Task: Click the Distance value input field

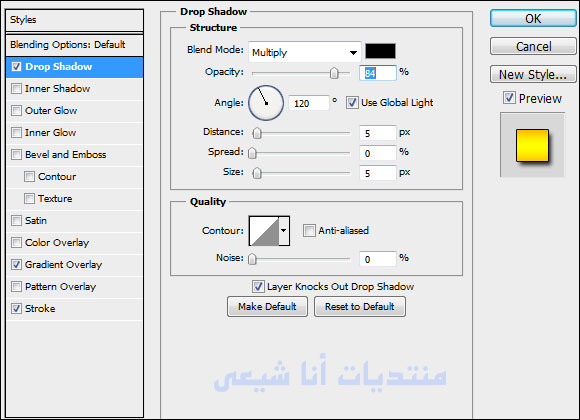Action: tap(377, 133)
